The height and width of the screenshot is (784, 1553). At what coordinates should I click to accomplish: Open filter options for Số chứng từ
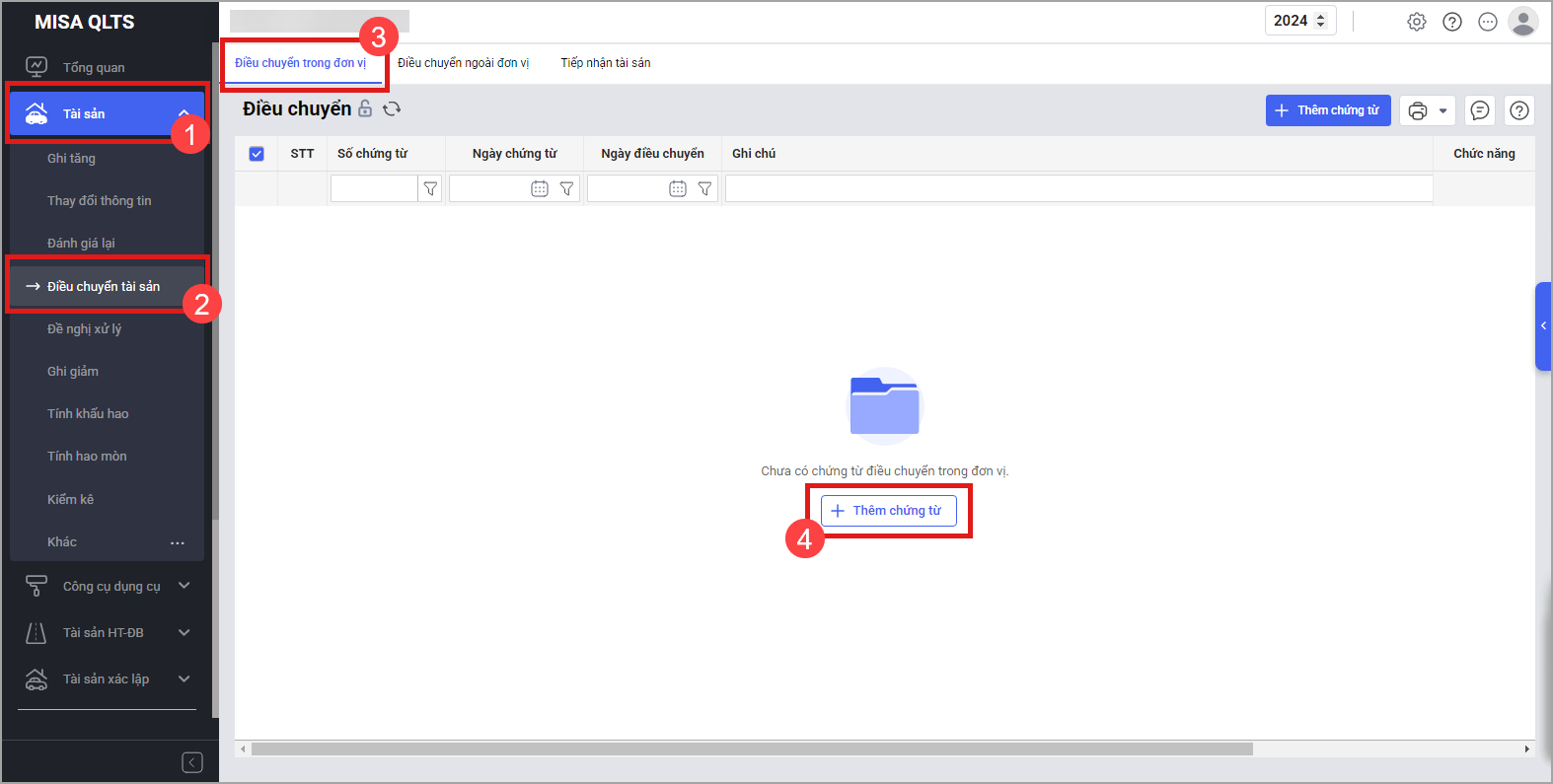coord(430,188)
